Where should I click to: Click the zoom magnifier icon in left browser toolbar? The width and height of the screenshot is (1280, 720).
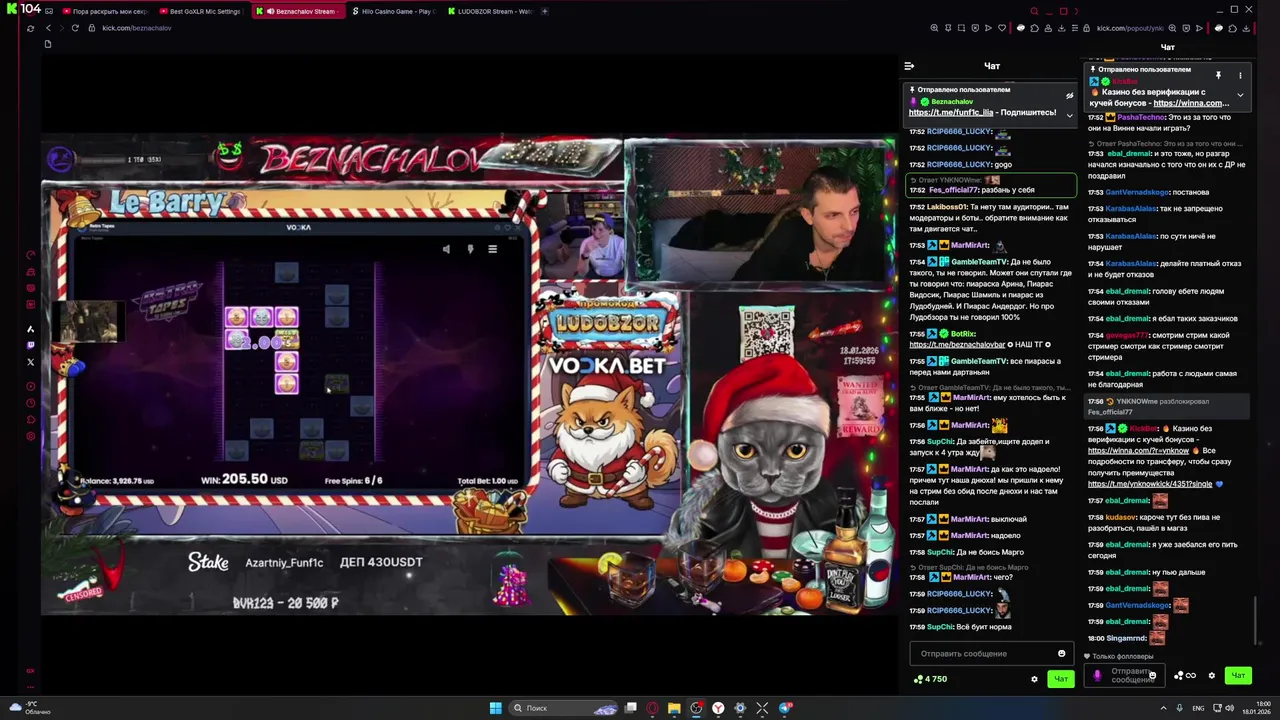pos(934,28)
